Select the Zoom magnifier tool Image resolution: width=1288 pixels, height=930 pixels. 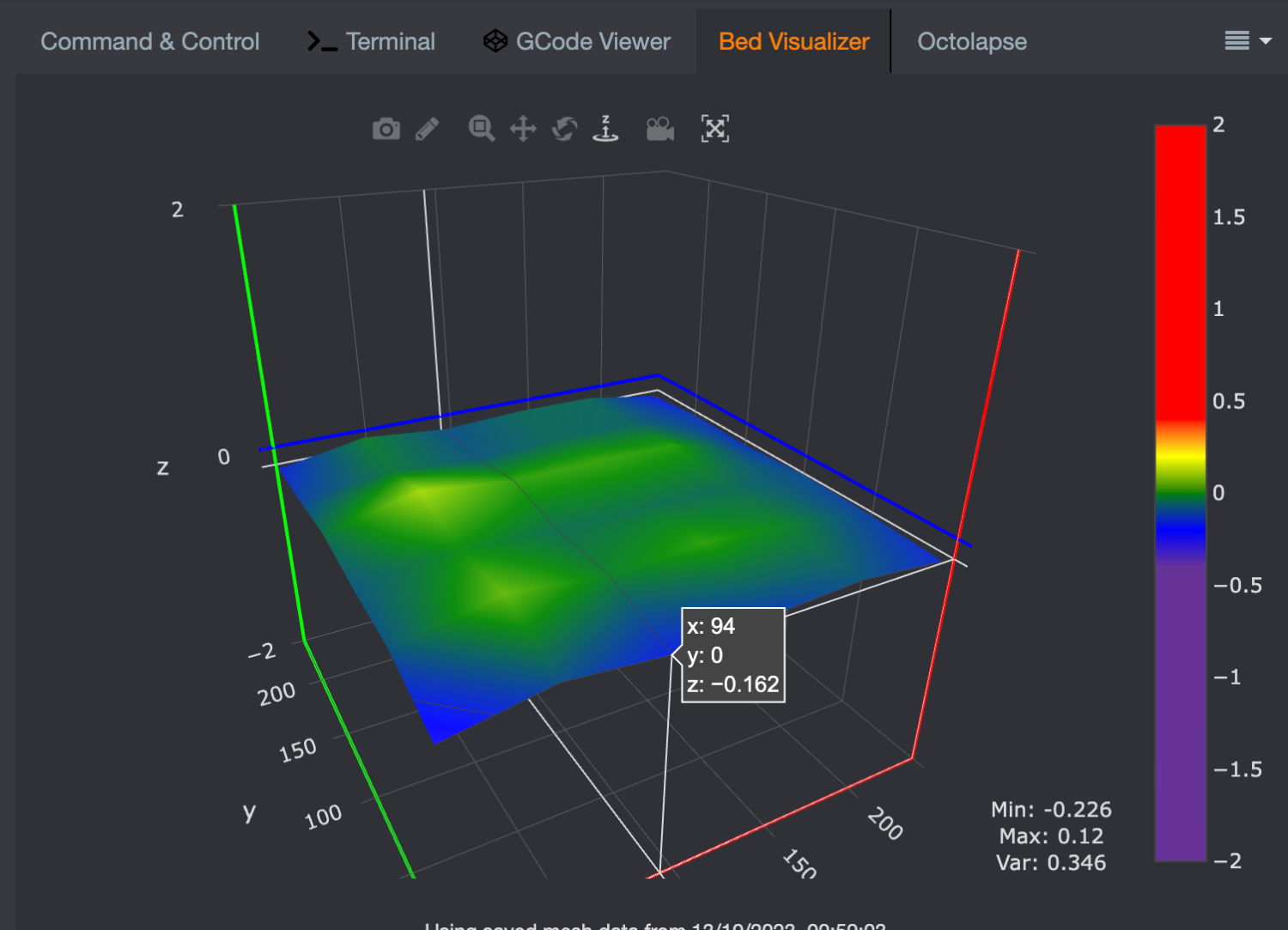tap(481, 129)
